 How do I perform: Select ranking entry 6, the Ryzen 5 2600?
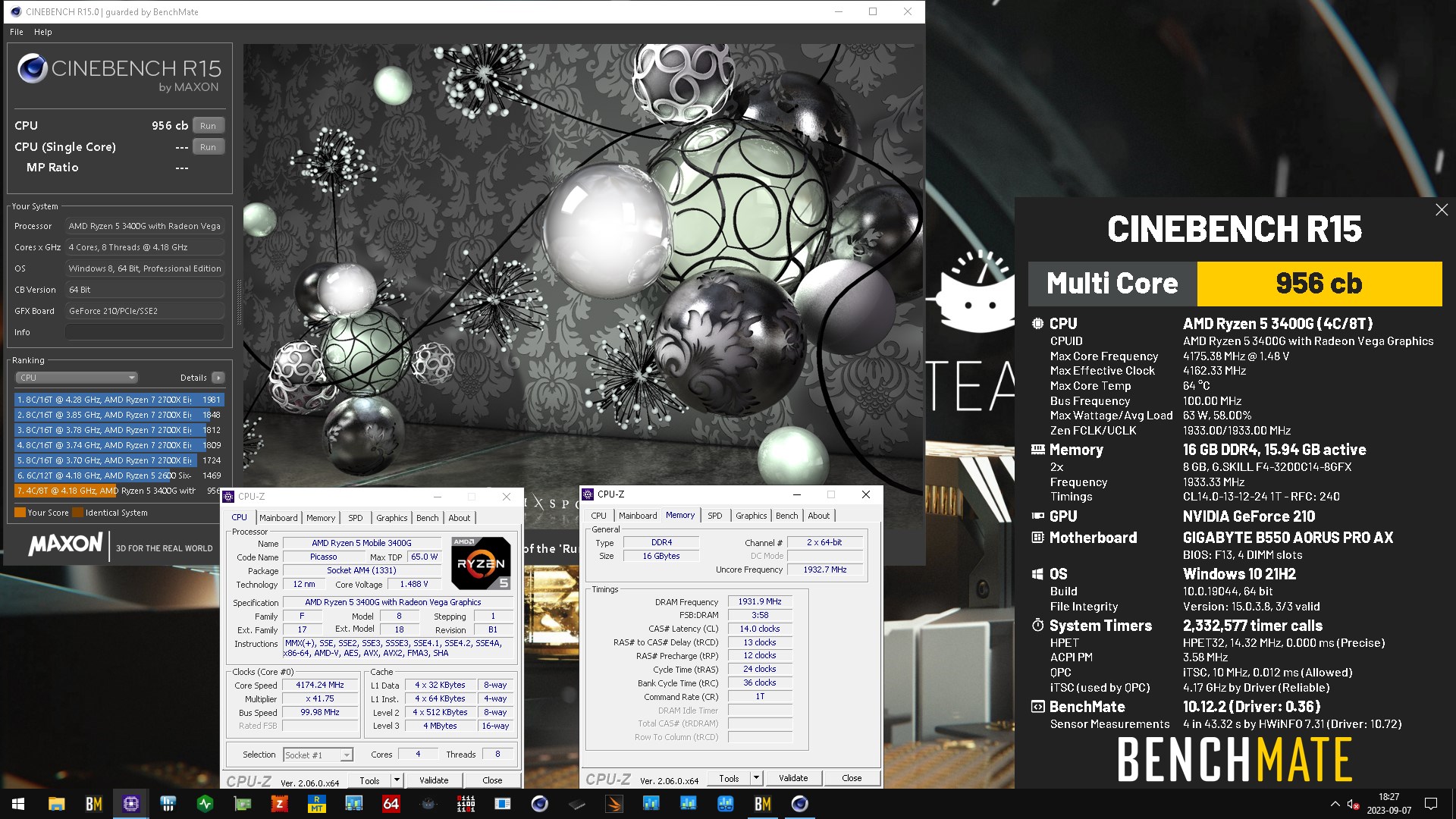[x=119, y=475]
